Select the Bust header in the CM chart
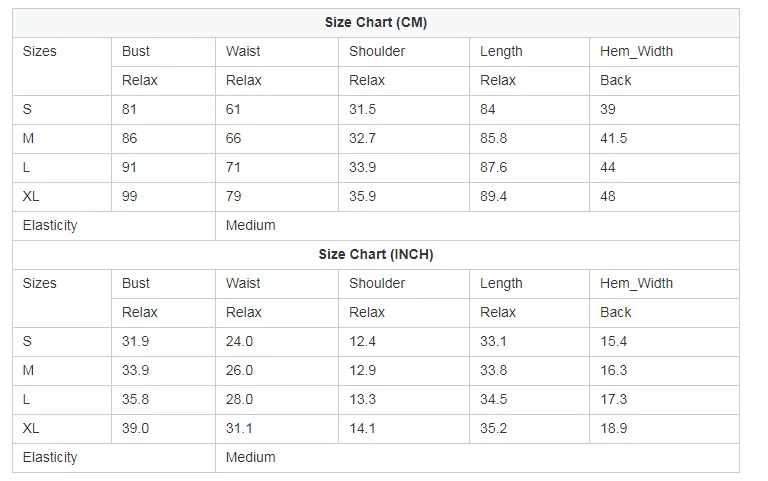The height and width of the screenshot is (481, 768). click(x=136, y=51)
